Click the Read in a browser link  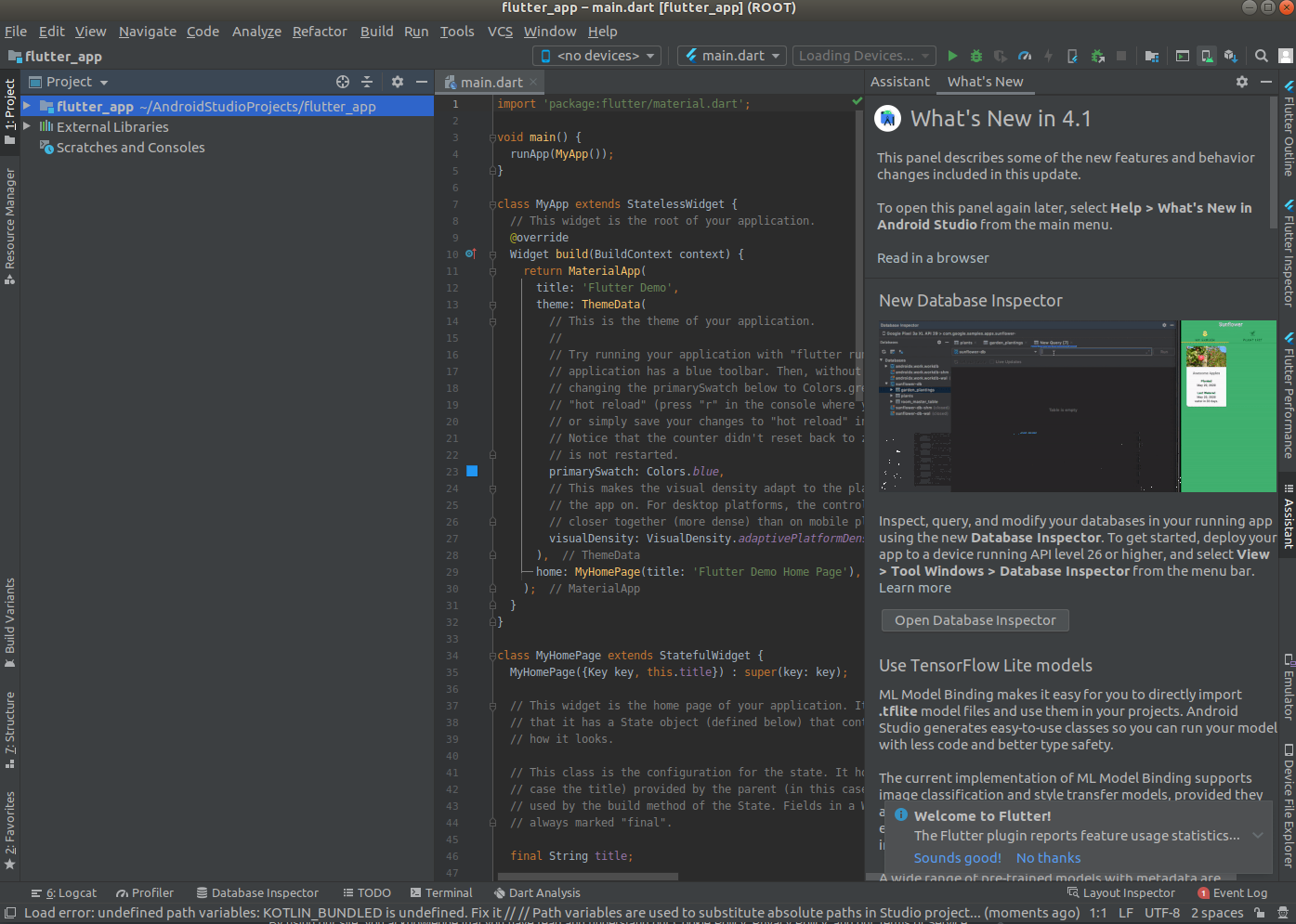click(x=933, y=258)
